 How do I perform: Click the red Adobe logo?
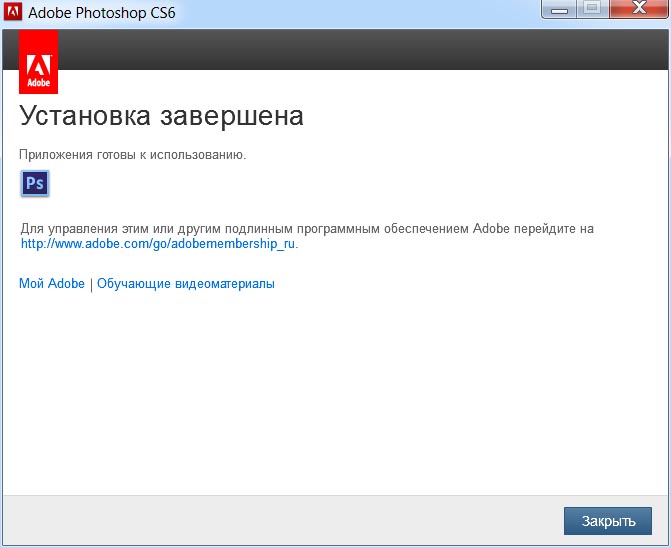coord(39,62)
